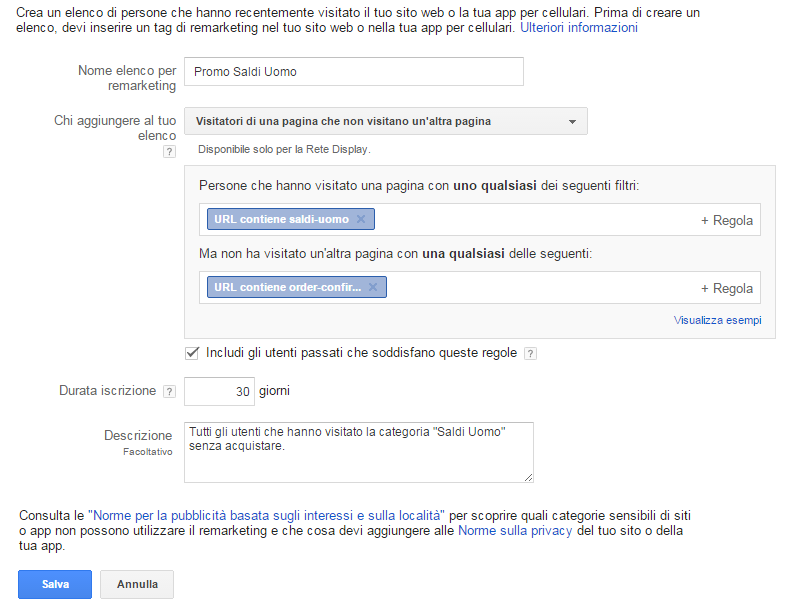Select the 'URL contiene saldi-uomo' rule chip
The width and height of the screenshot is (807, 608).
279,220
